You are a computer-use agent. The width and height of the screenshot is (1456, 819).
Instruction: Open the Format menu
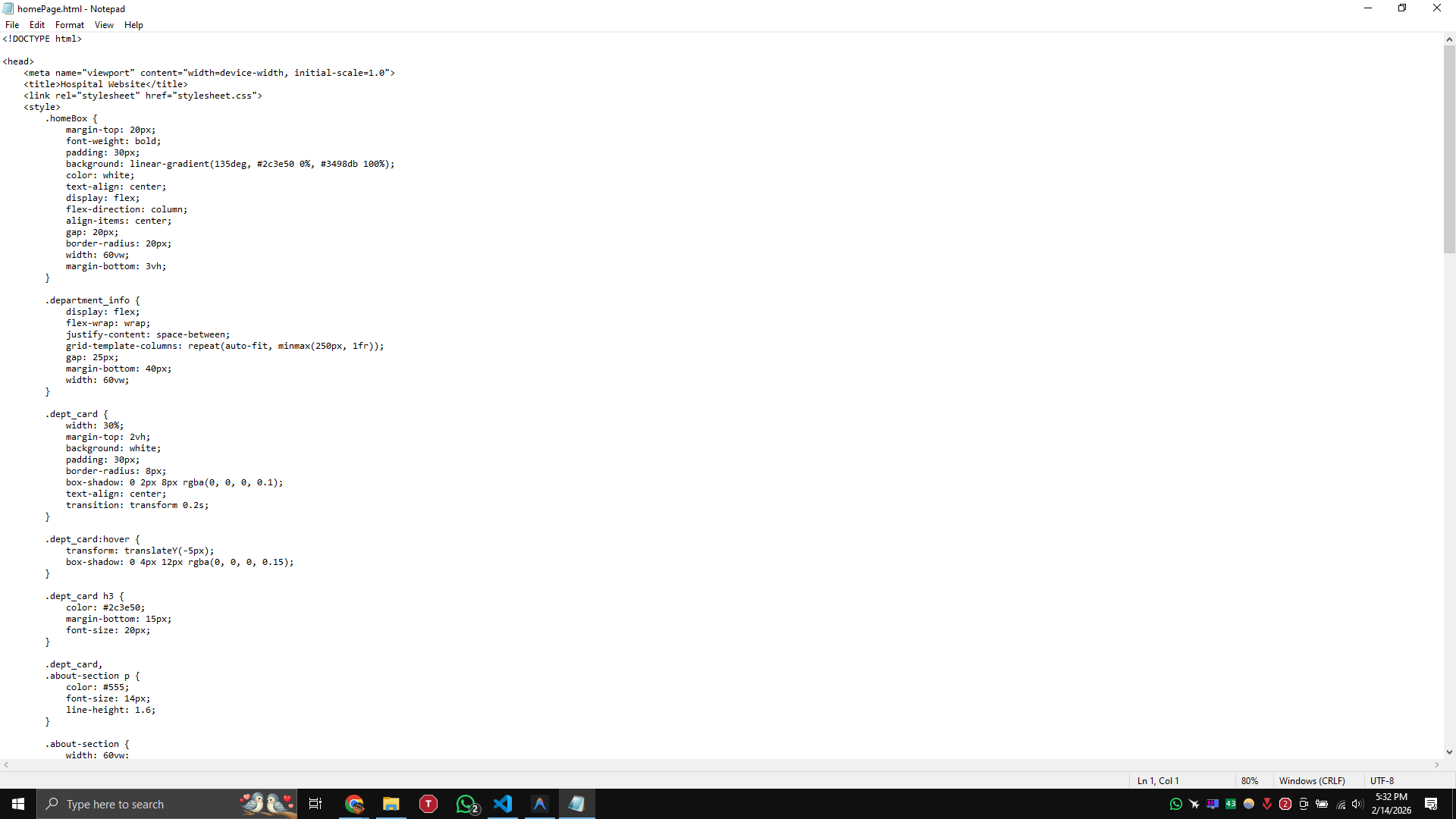pos(69,24)
